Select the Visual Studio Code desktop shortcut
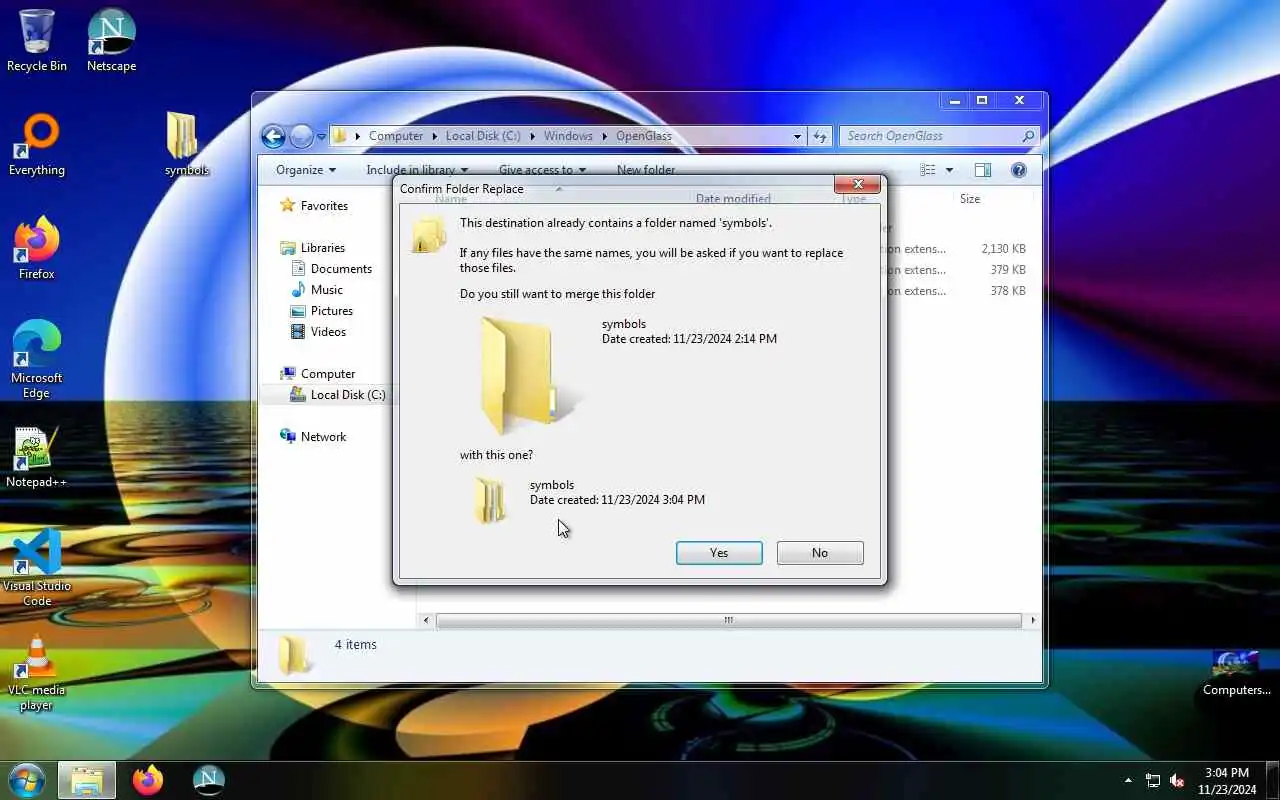Image resolution: width=1280 pixels, height=800 pixels. tap(37, 568)
